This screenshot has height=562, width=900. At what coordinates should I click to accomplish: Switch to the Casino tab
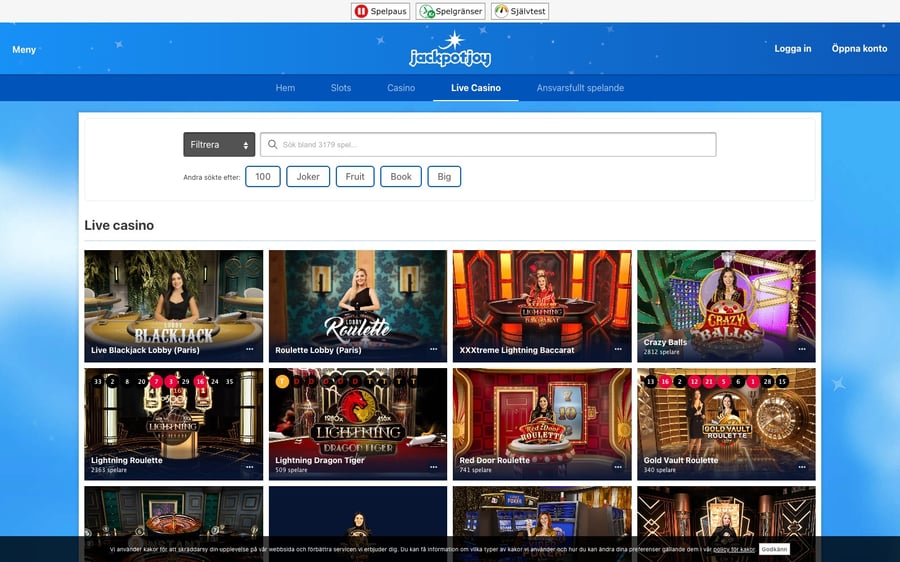[x=401, y=88]
